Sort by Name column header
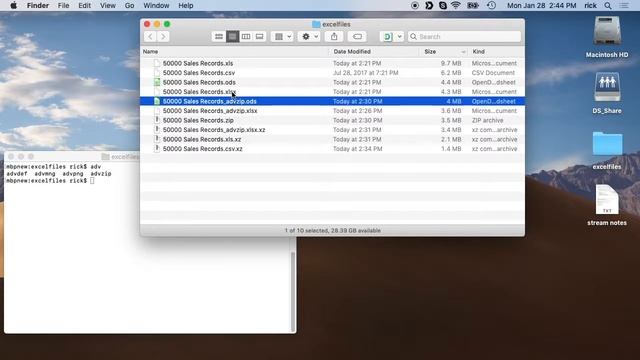The width and height of the screenshot is (640, 360). point(150,52)
